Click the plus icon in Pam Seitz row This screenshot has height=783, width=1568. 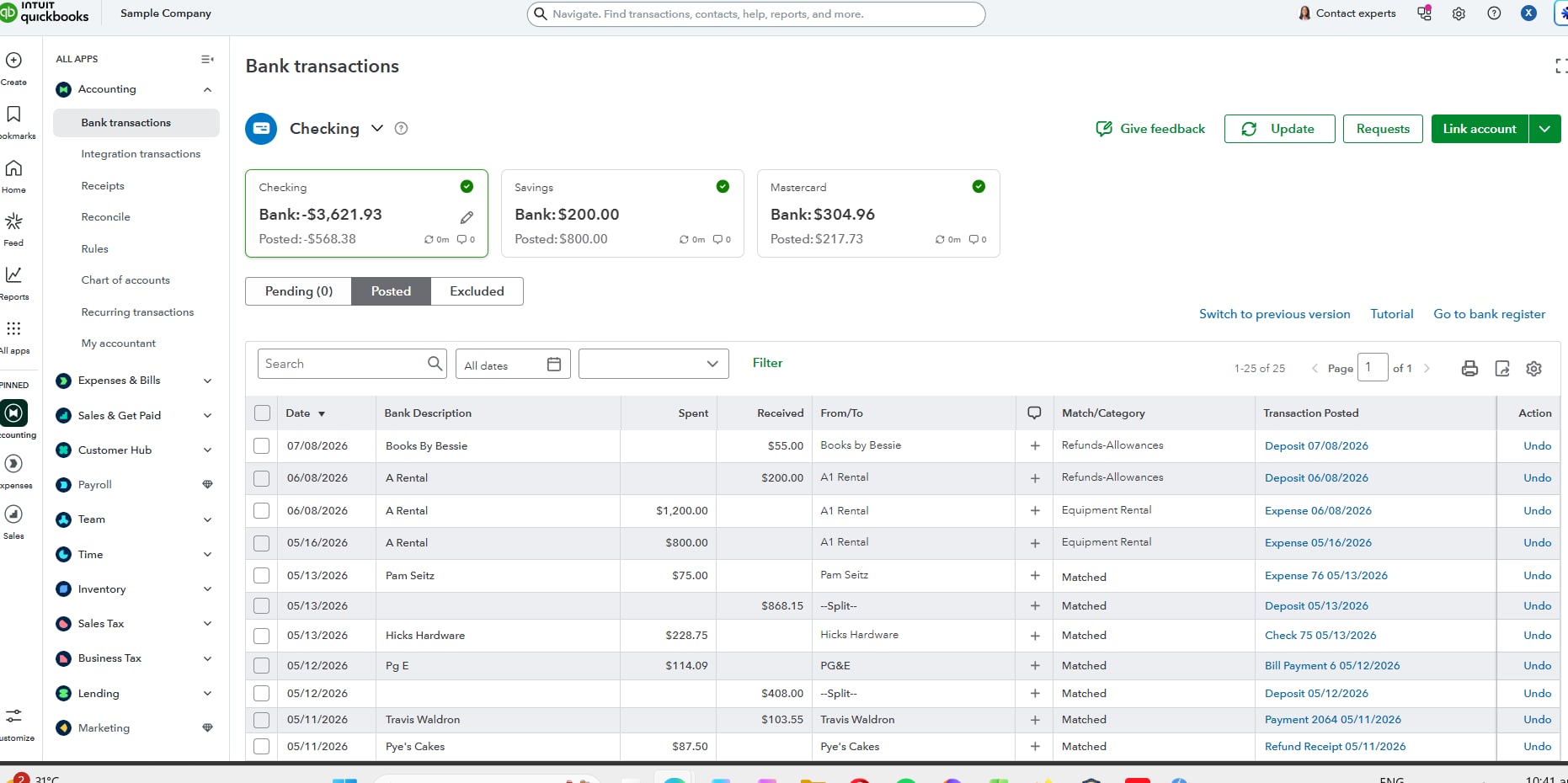pos(1035,576)
